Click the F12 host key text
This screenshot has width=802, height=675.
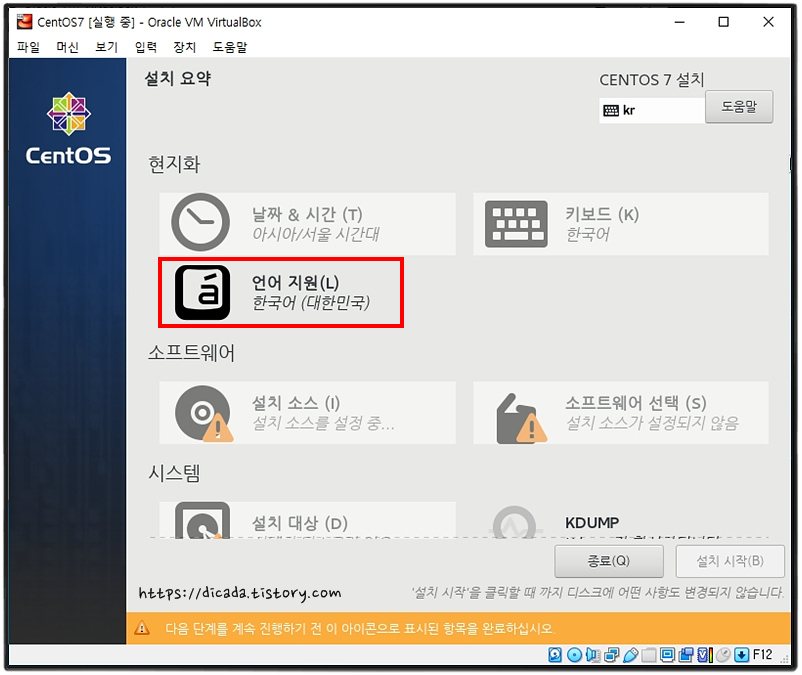pos(763,655)
